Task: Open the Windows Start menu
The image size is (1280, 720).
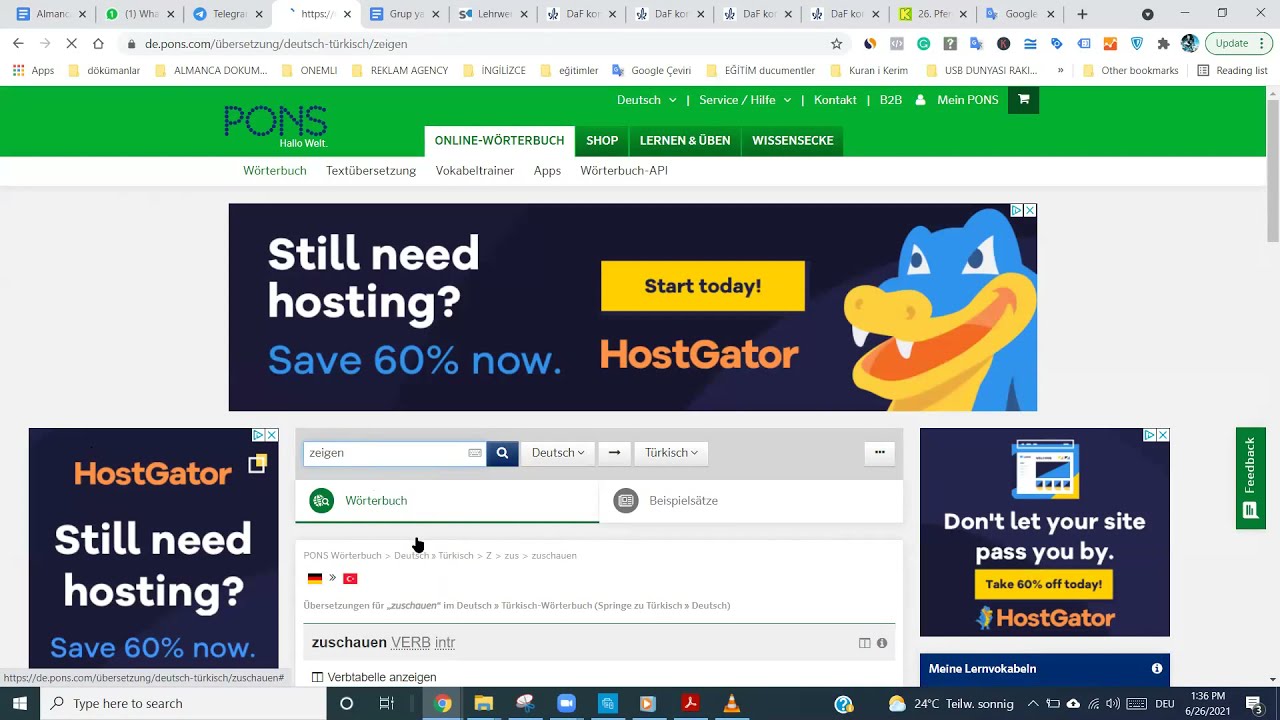Action: tap(19, 704)
